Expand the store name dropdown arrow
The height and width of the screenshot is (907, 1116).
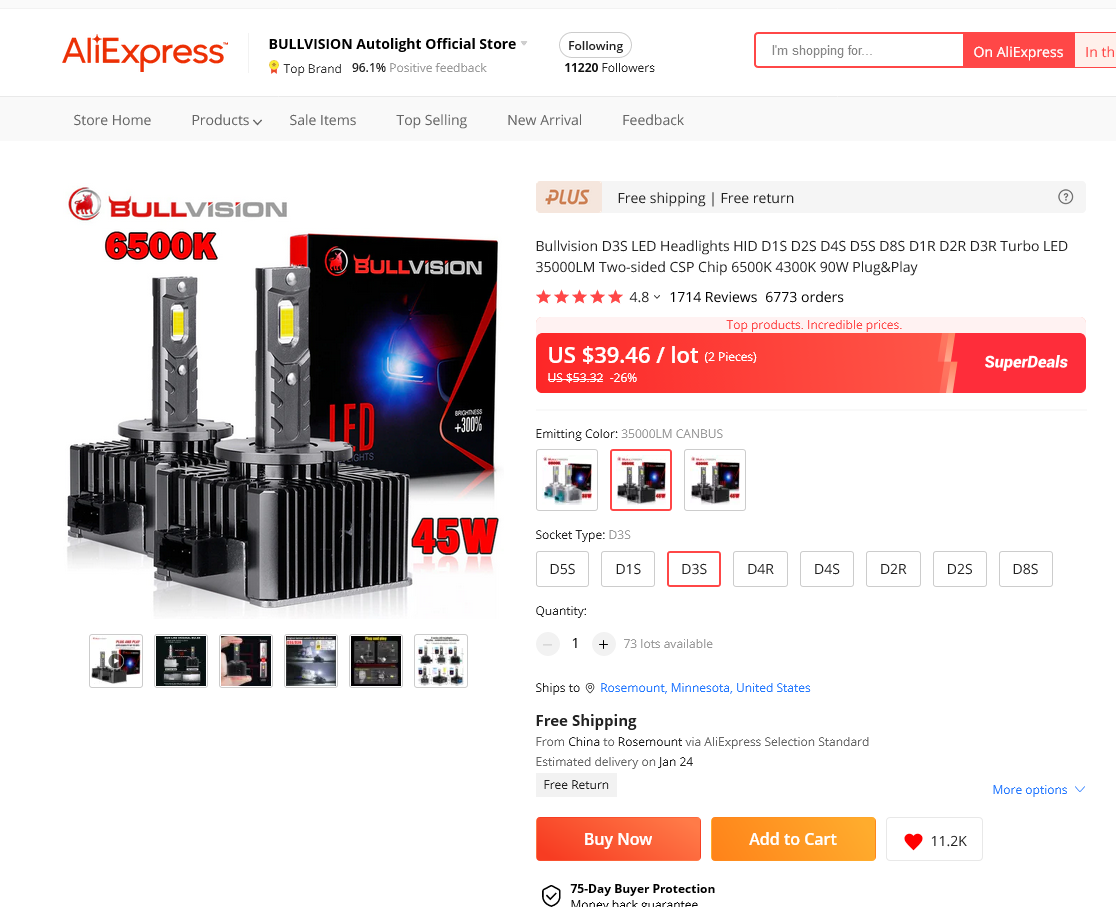pyautogui.click(x=524, y=43)
